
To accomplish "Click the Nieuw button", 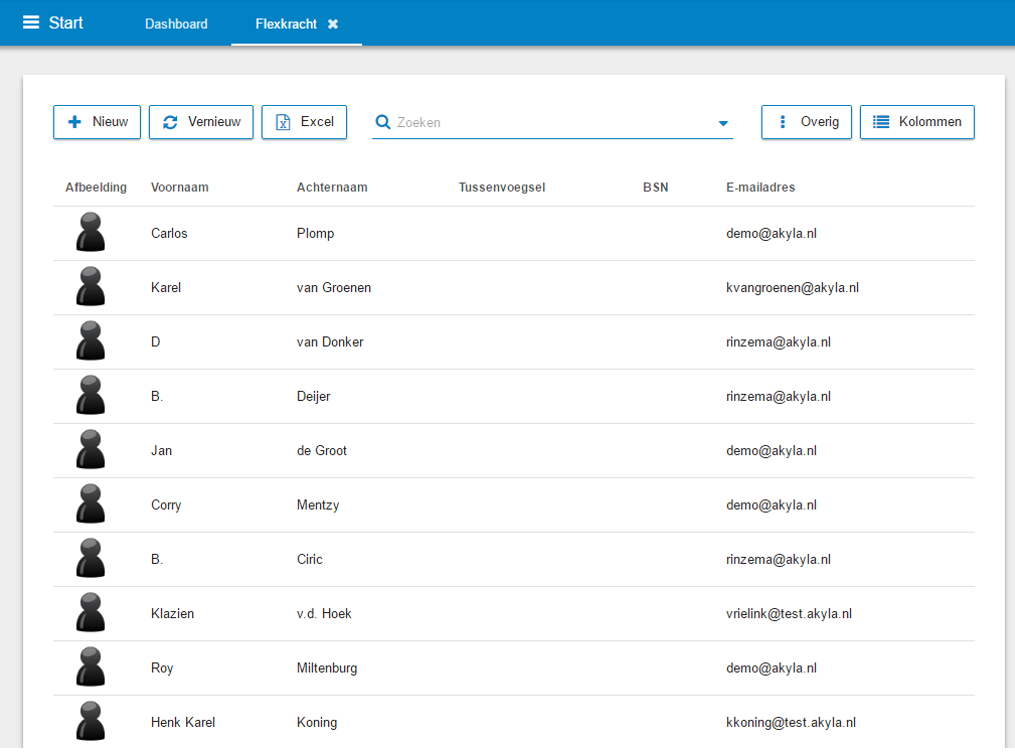I will coord(97,122).
